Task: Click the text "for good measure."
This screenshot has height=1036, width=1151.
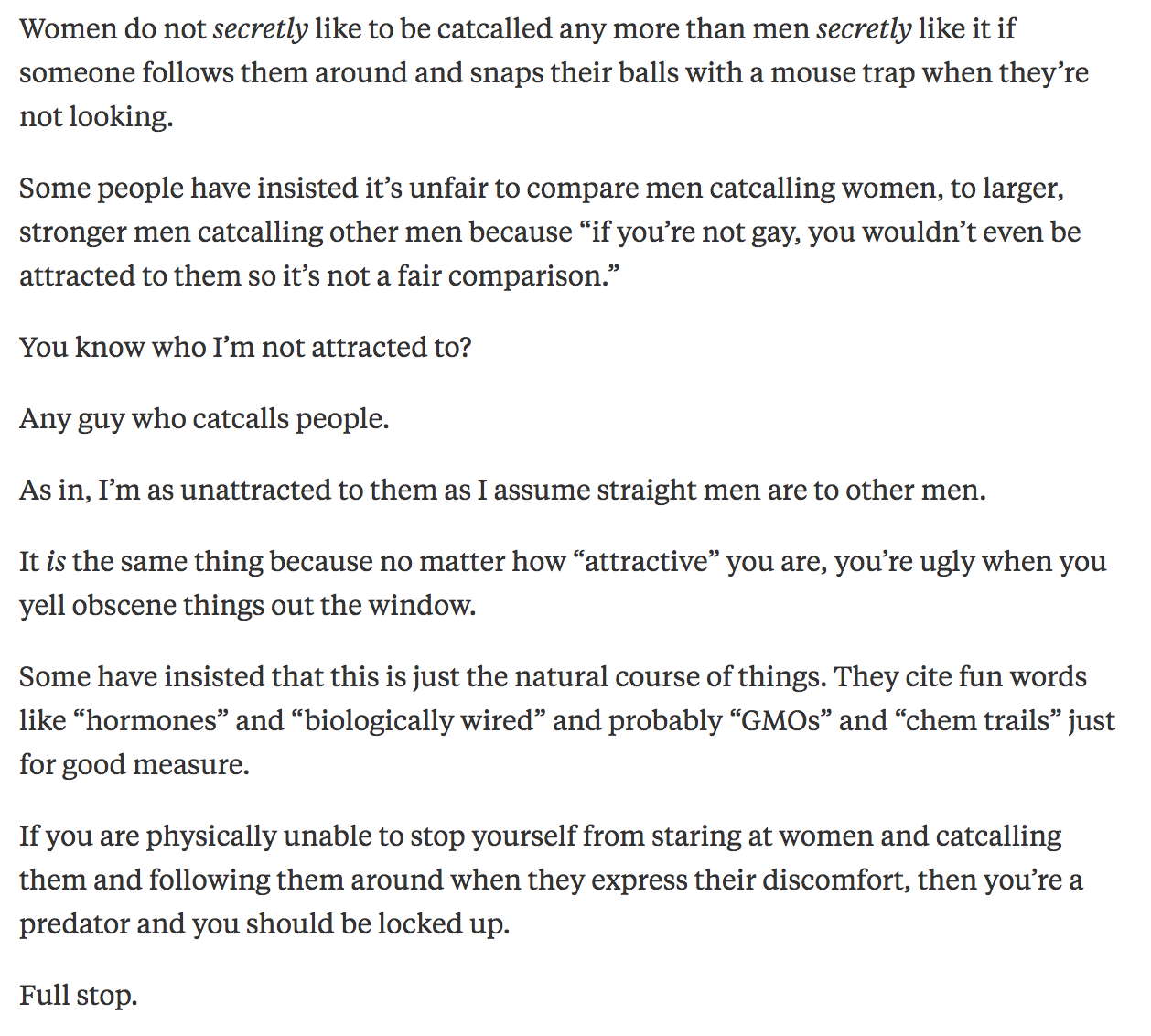Action: coord(134,765)
